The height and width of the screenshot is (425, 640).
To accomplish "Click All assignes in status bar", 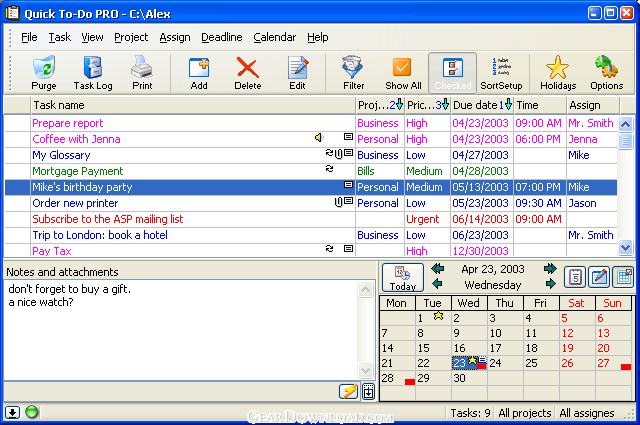I will [587, 413].
